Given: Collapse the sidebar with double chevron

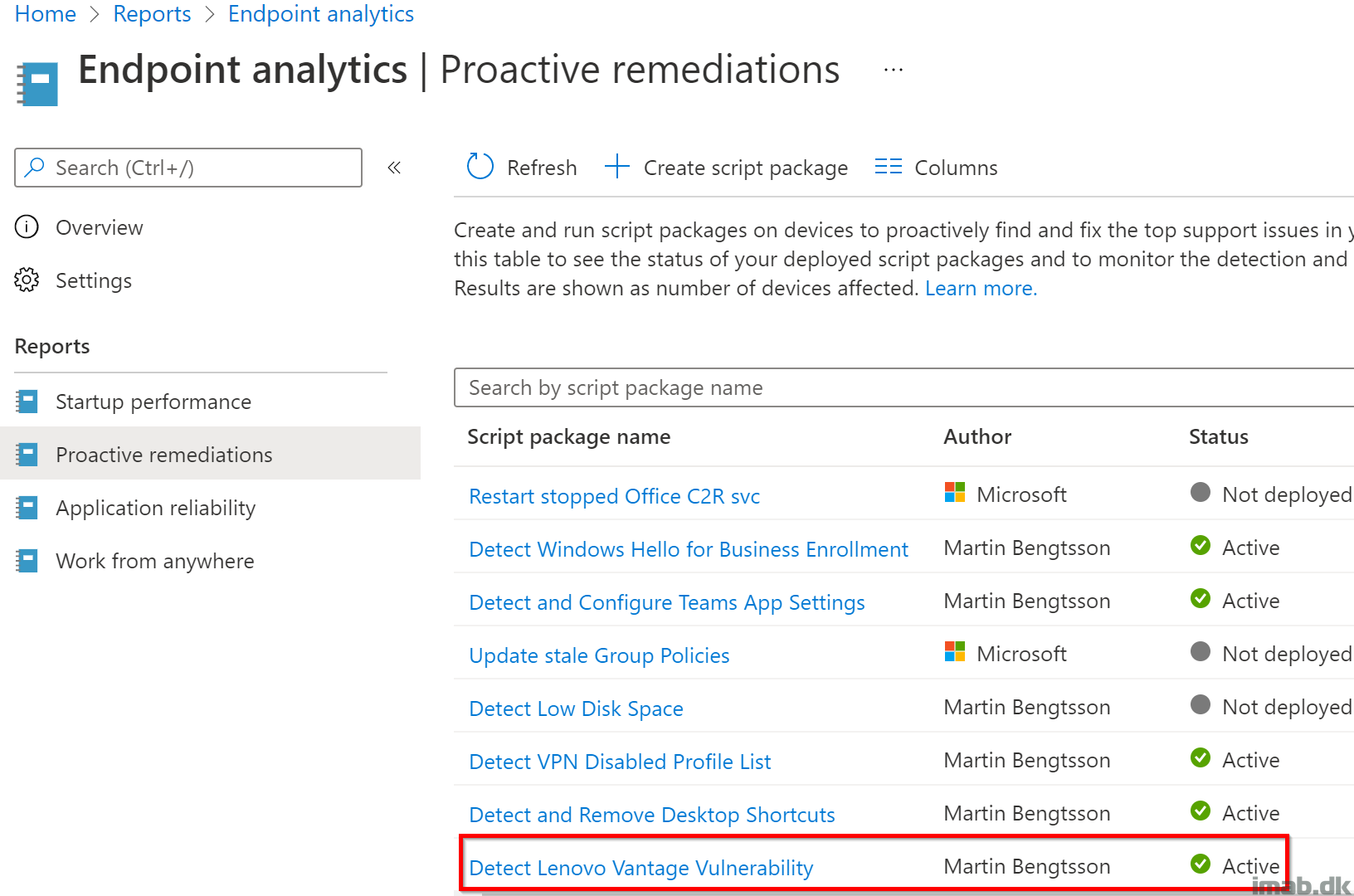Looking at the screenshot, I should click(394, 168).
